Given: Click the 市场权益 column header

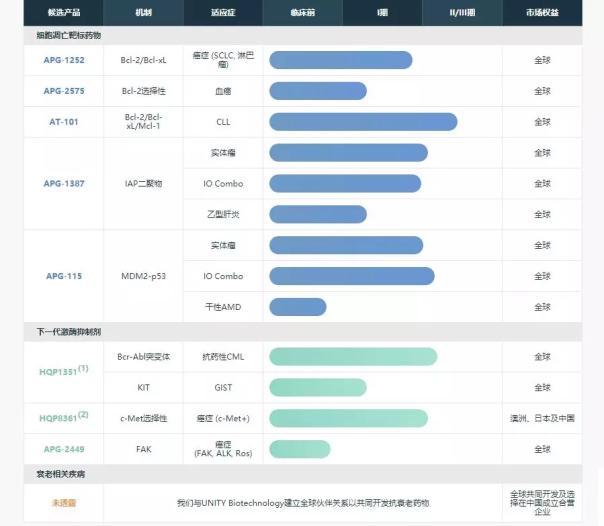Looking at the screenshot, I should [542, 13].
